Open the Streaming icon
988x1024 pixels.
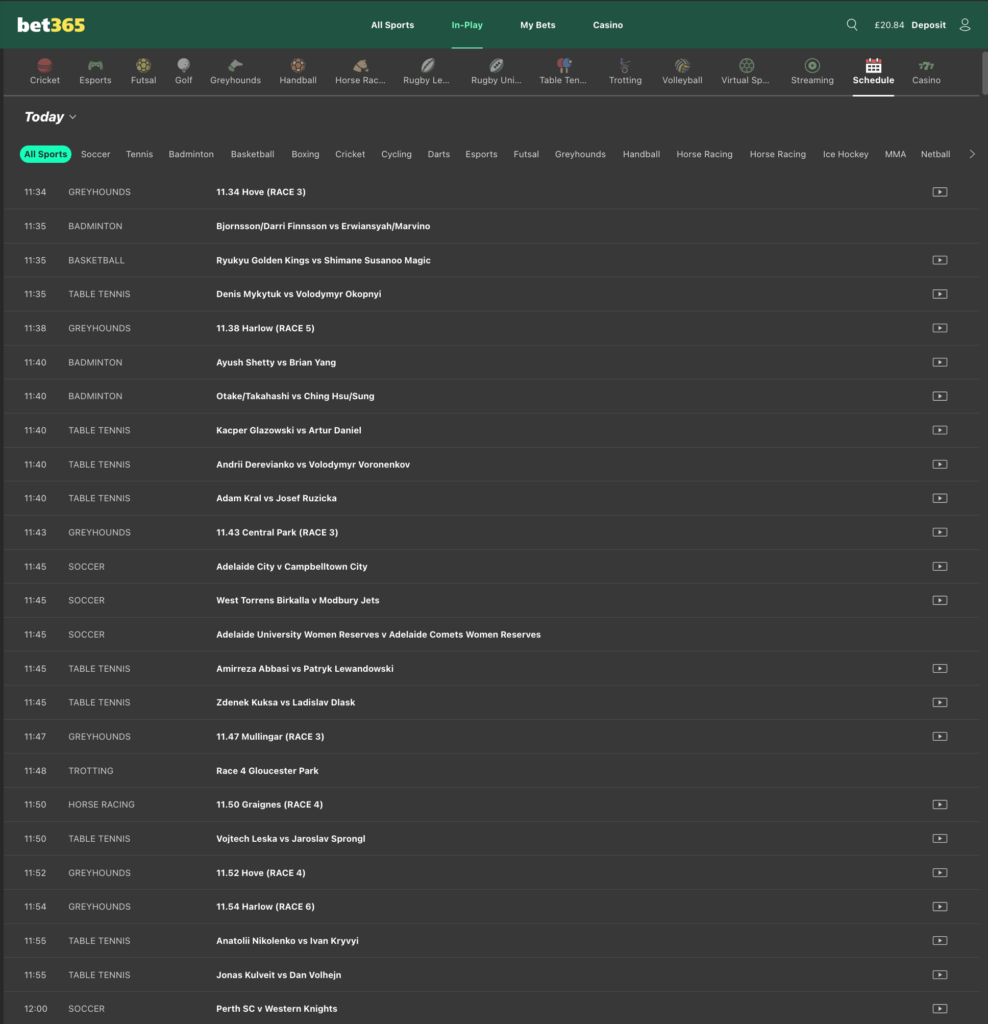pyautogui.click(x=812, y=65)
